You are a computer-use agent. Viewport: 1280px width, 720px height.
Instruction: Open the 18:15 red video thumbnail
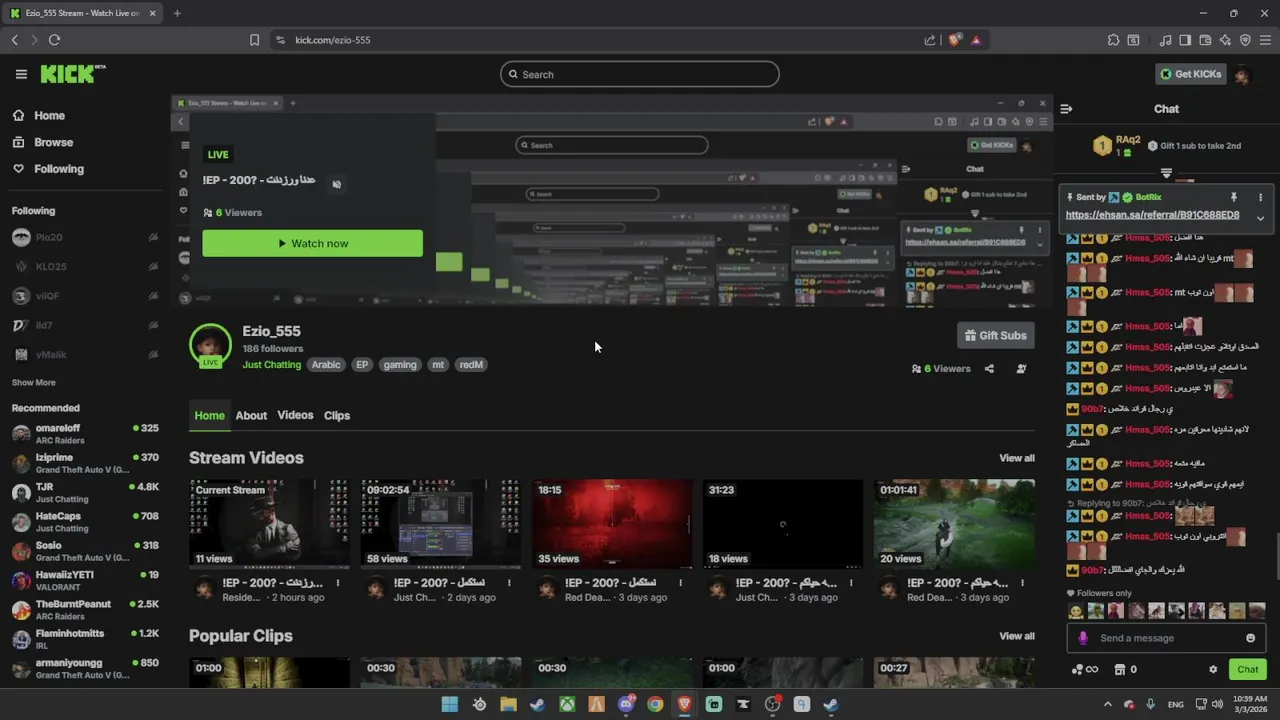click(x=612, y=524)
